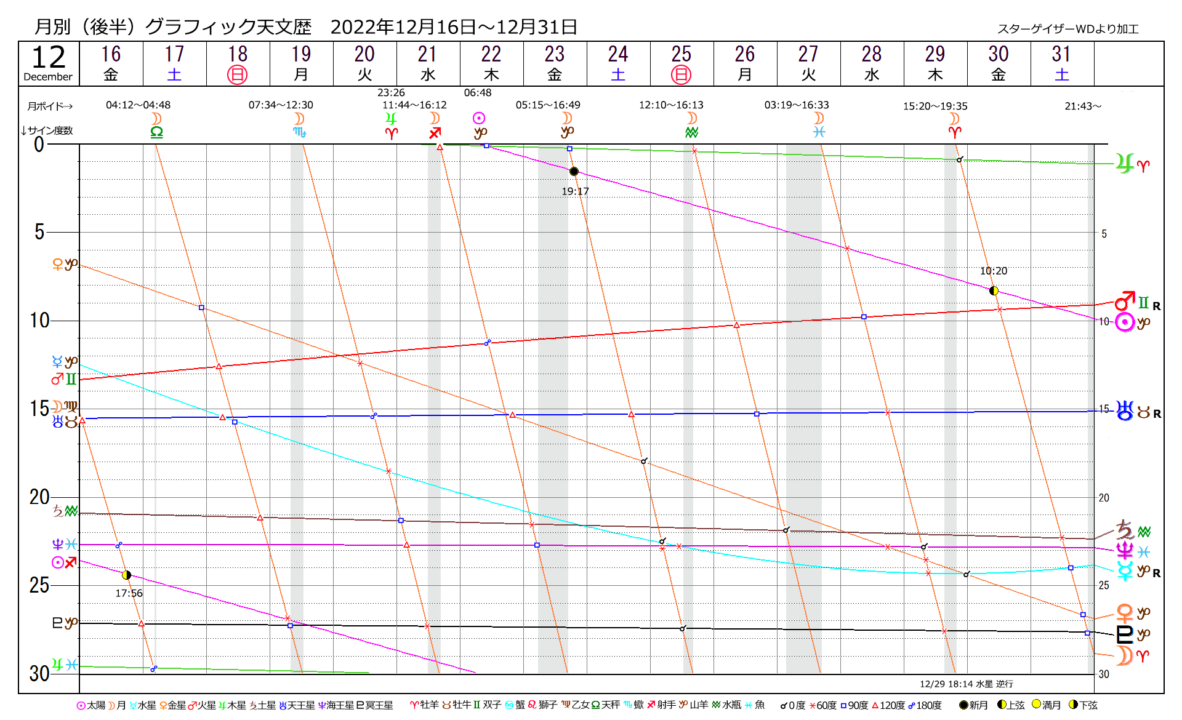1182x720 pixels.
Task: Click the new moon marker at 19:17
Action: tap(574, 171)
